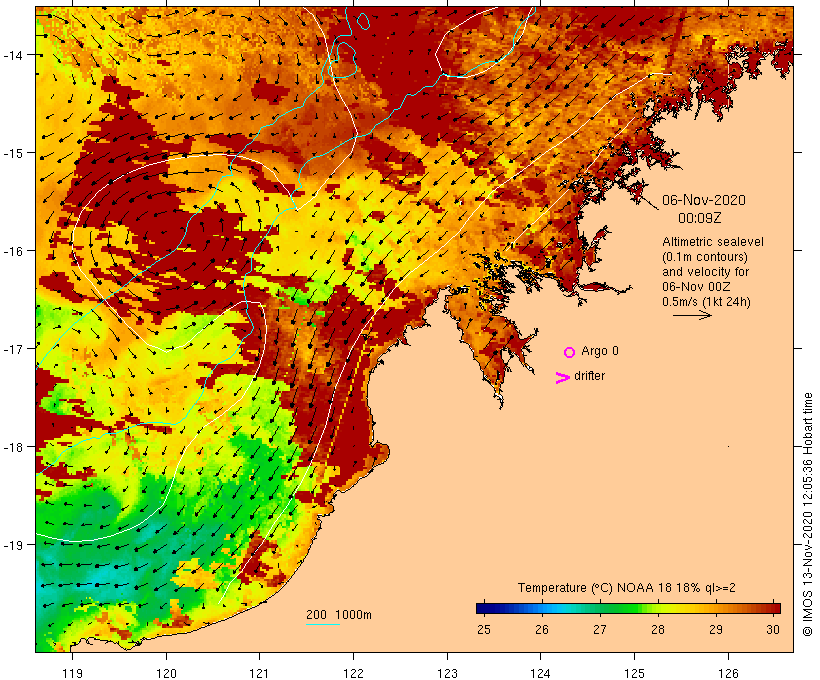
Task: Click latitude axis label -19
Action: [x=13, y=545]
